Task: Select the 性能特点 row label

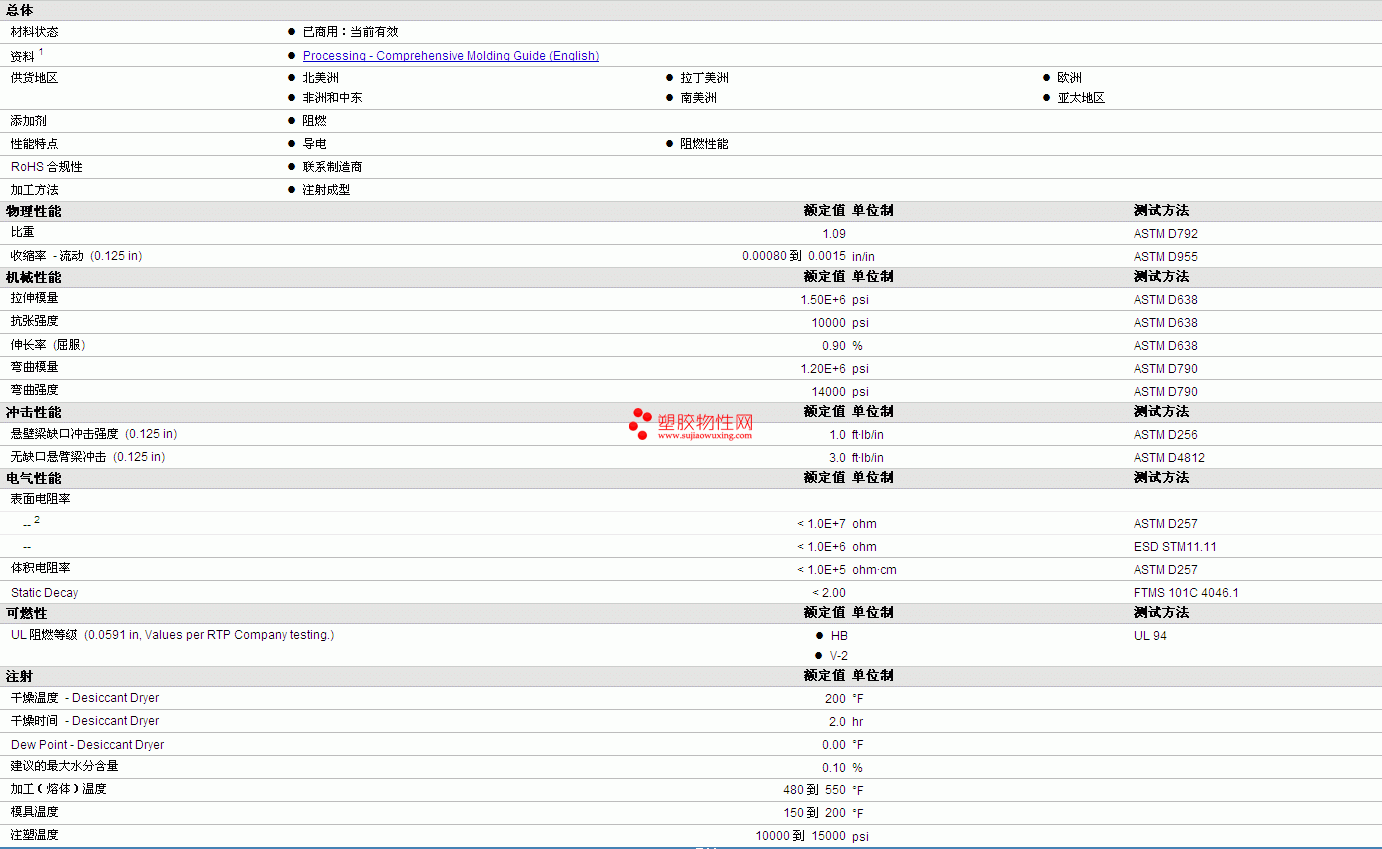Action: coord(35,144)
